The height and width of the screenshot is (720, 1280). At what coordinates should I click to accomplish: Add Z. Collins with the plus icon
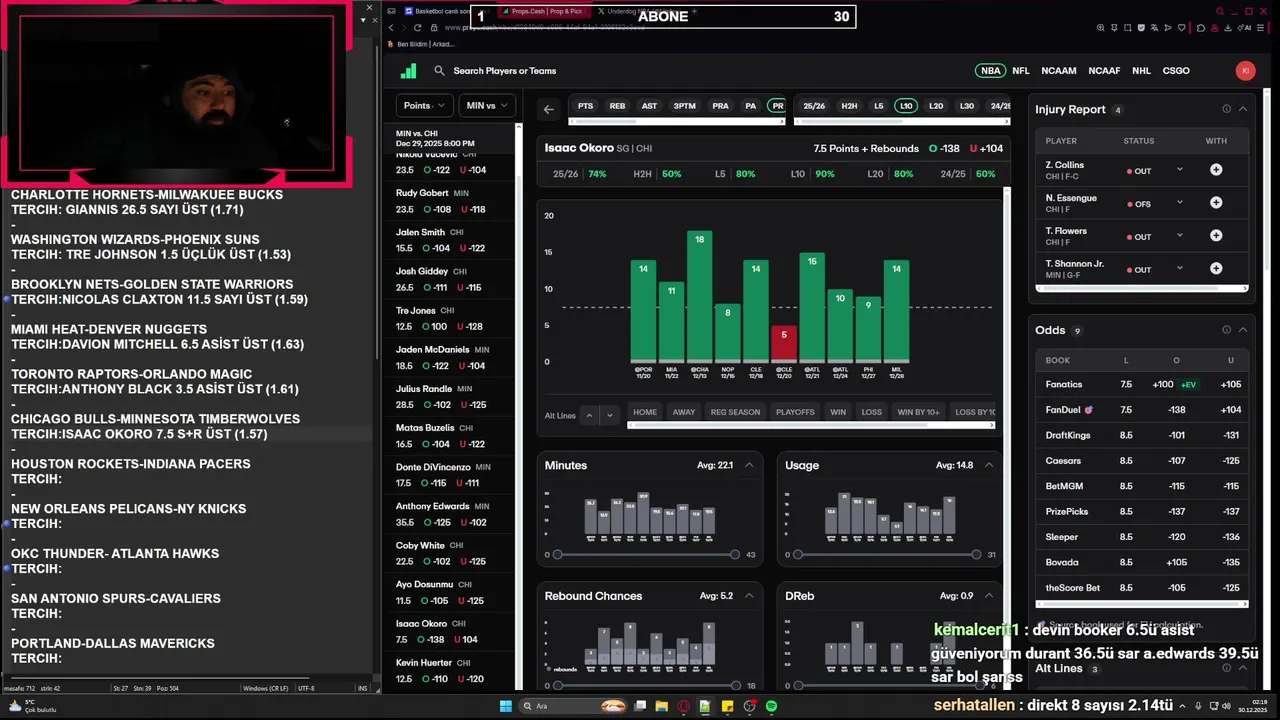[x=1216, y=170]
